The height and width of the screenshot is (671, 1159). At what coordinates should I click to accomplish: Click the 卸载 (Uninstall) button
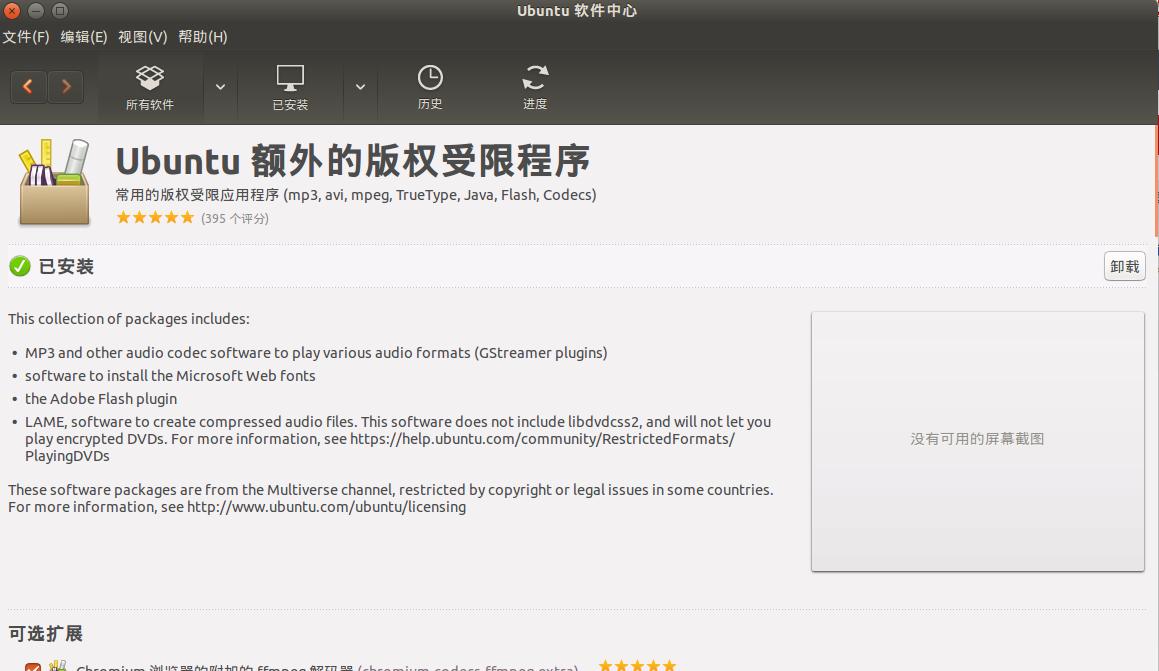[1124, 267]
